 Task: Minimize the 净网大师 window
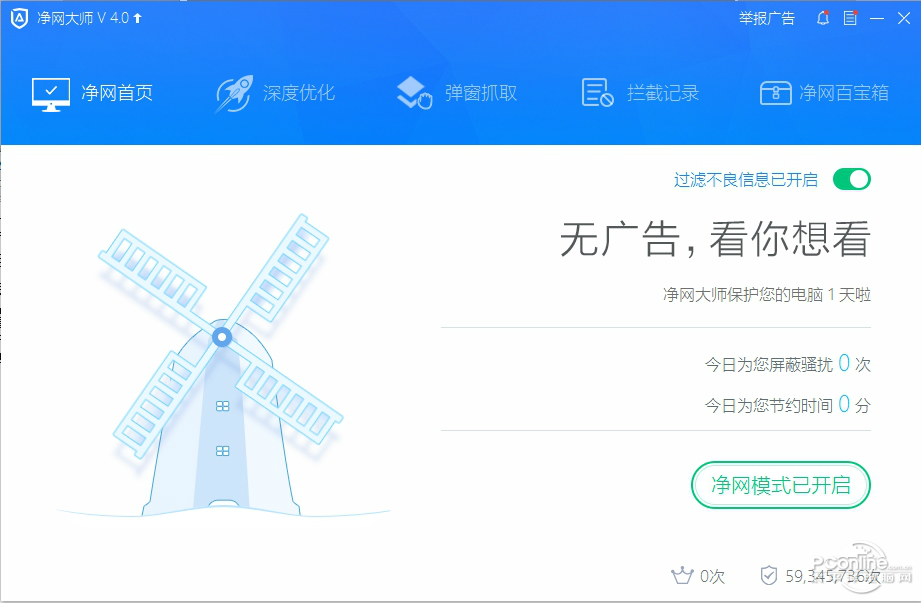[877, 18]
